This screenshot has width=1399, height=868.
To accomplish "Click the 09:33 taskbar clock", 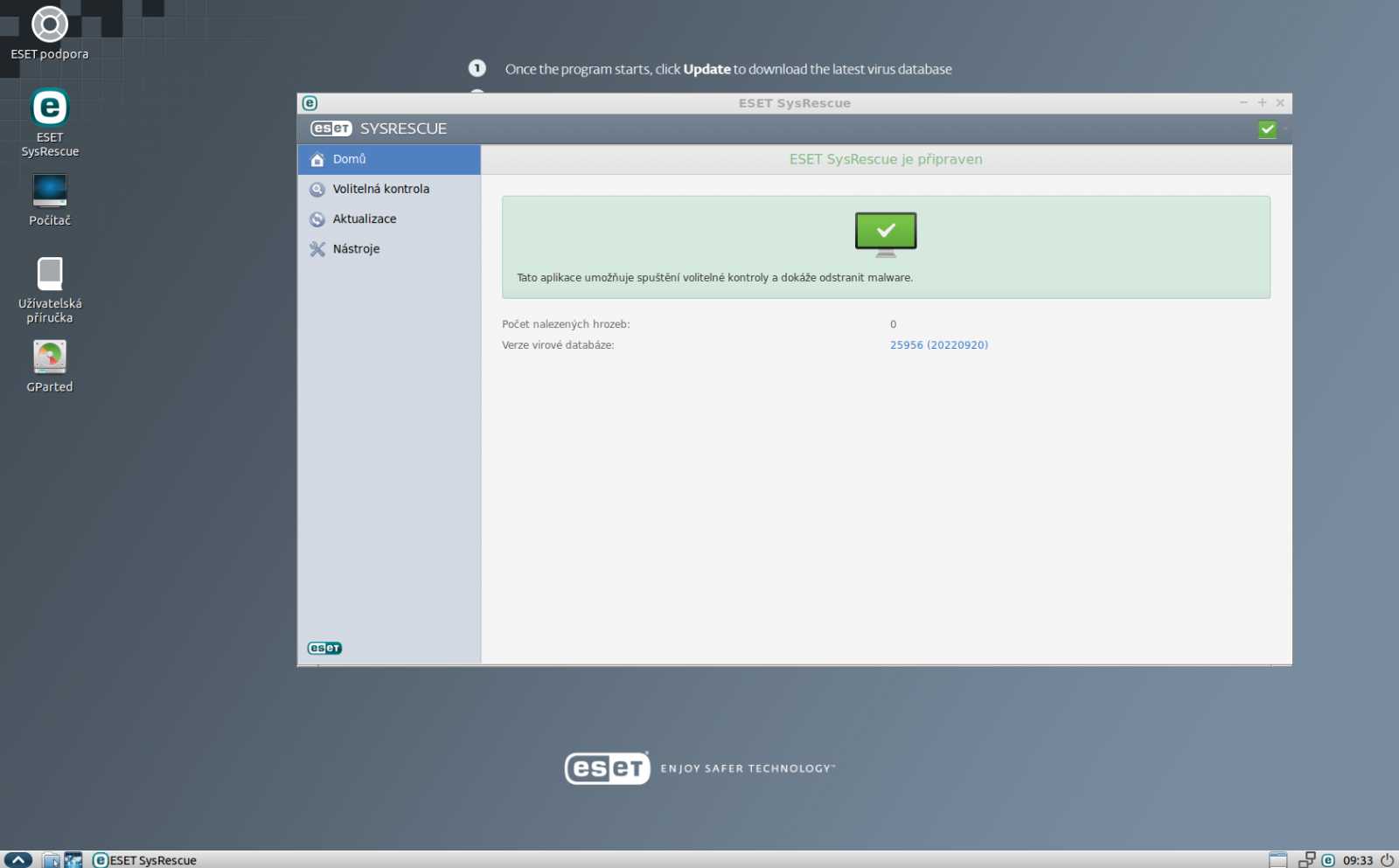I will (x=1358, y=861).
